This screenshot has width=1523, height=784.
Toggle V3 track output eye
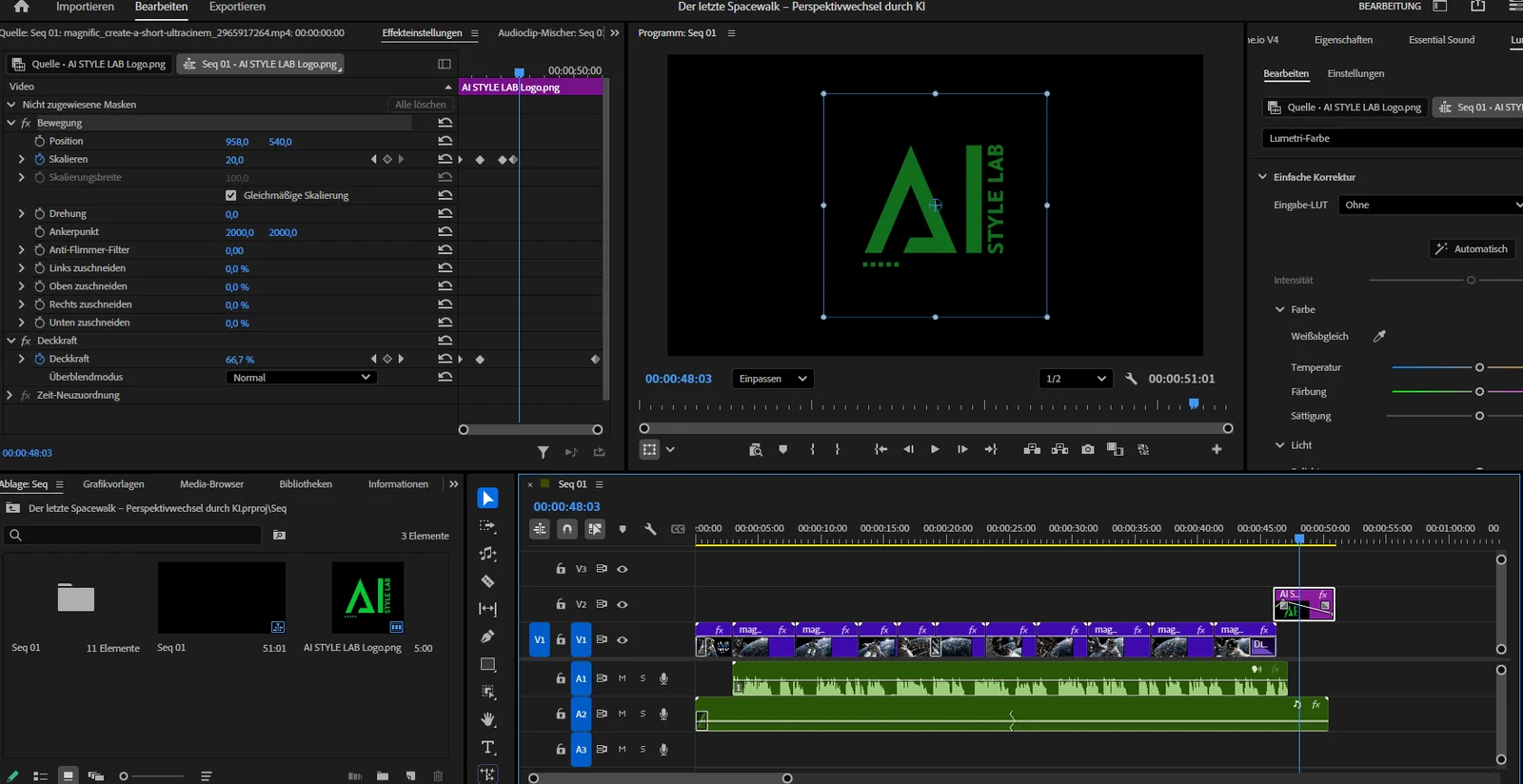(x=623, y=569)
